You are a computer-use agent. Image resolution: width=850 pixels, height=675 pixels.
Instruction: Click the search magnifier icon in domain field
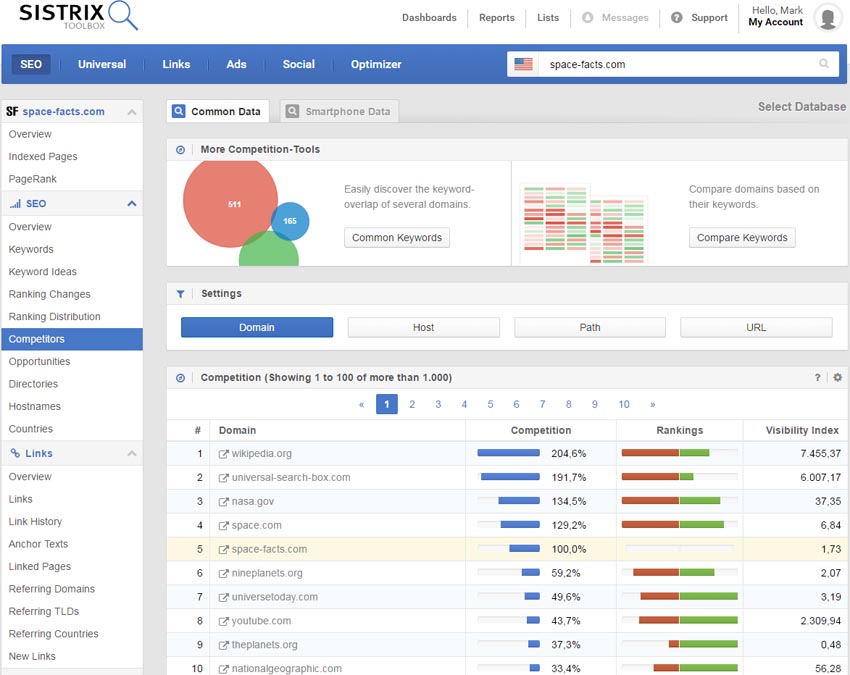pyautogui.click(x=823, y=64)
